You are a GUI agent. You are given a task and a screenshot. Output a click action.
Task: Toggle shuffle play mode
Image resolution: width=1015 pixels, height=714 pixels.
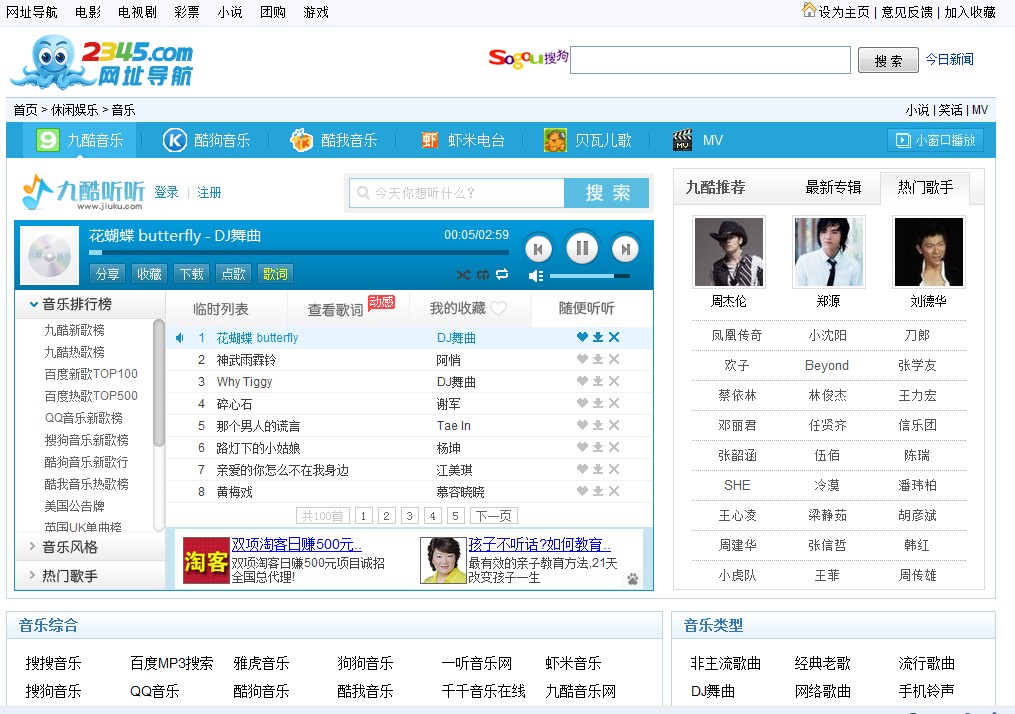463,274
